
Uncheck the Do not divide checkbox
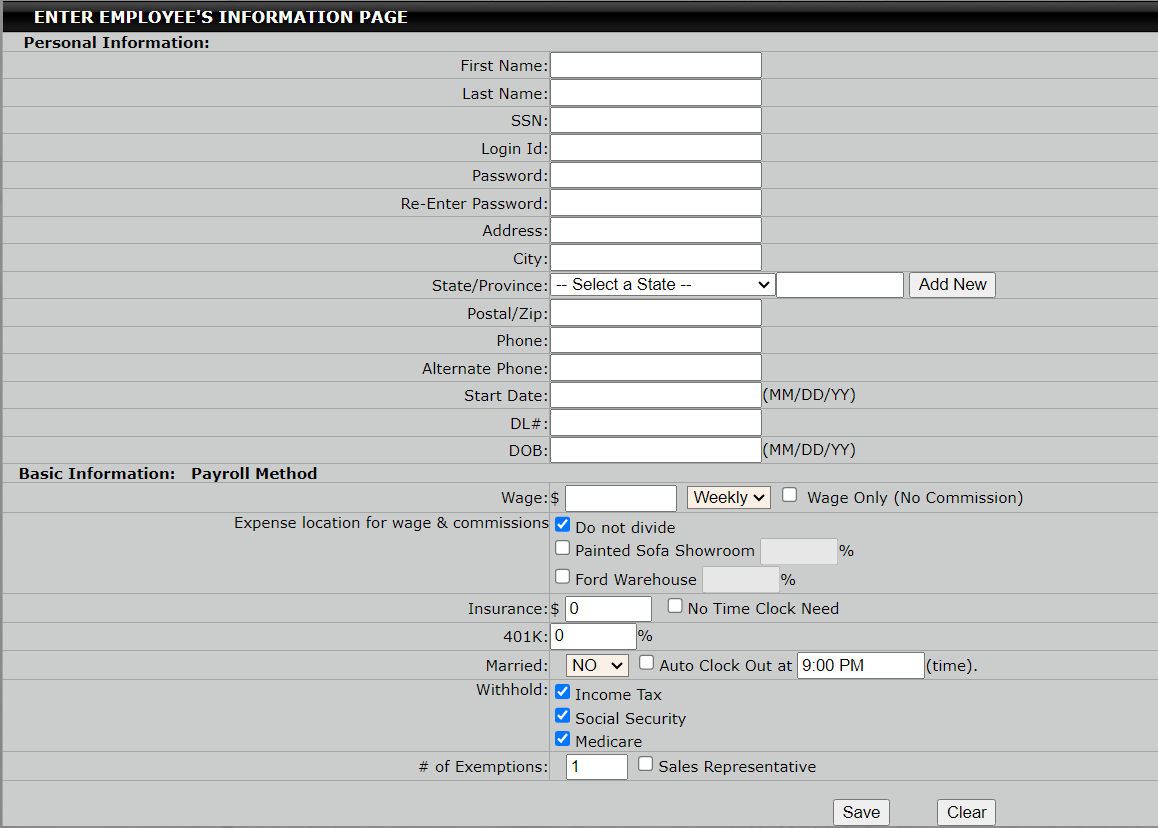tap(563, 524)
